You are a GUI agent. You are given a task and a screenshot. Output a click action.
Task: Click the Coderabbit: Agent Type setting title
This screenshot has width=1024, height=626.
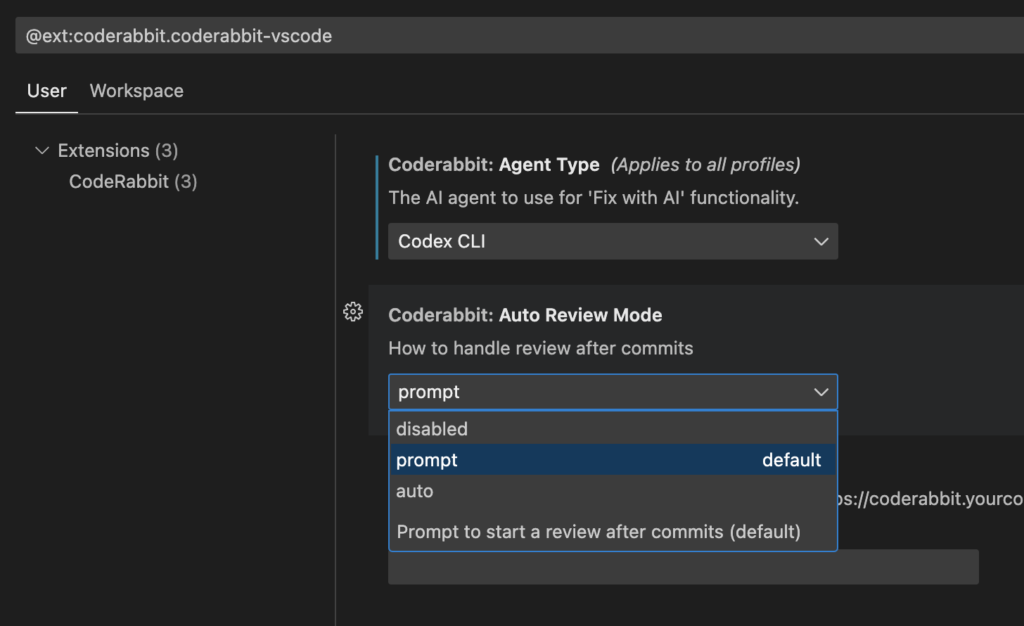click(494, 165)
